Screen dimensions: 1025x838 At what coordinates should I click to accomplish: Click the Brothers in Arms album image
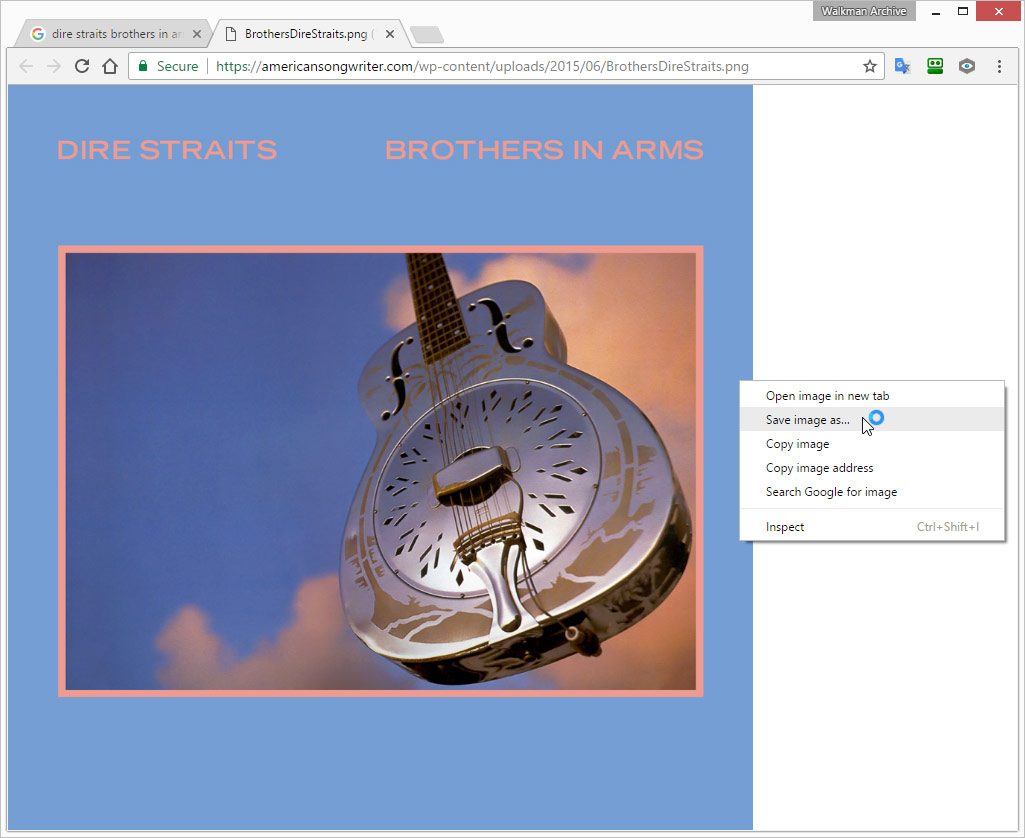[380, 457]
